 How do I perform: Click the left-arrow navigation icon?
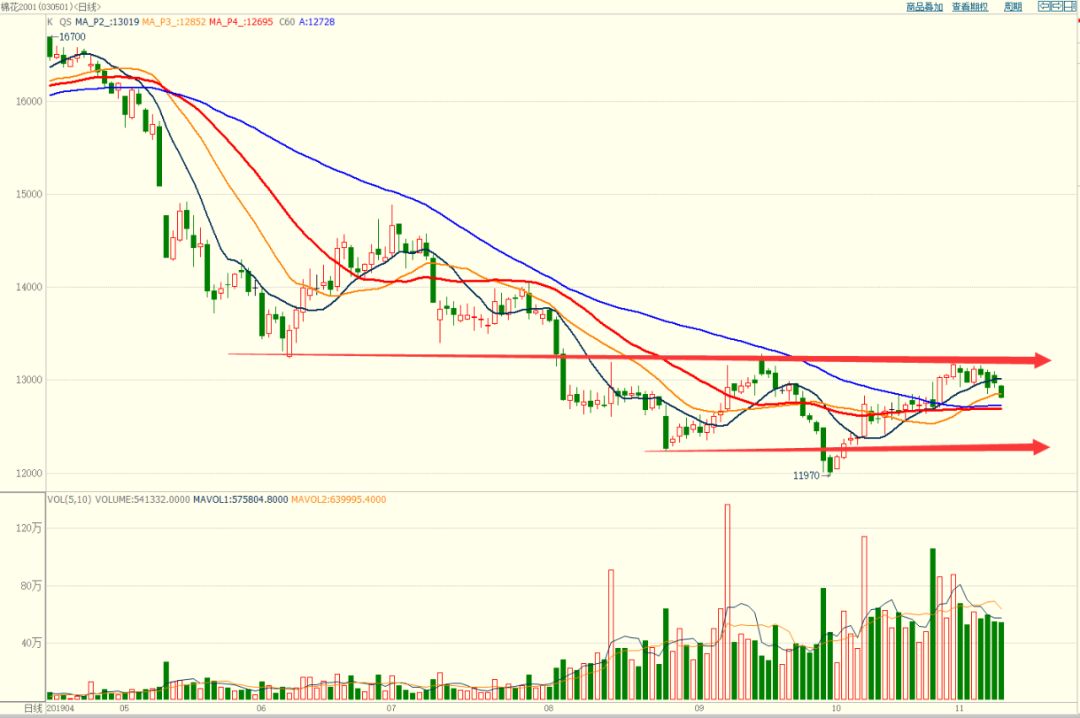[1044, 6]
